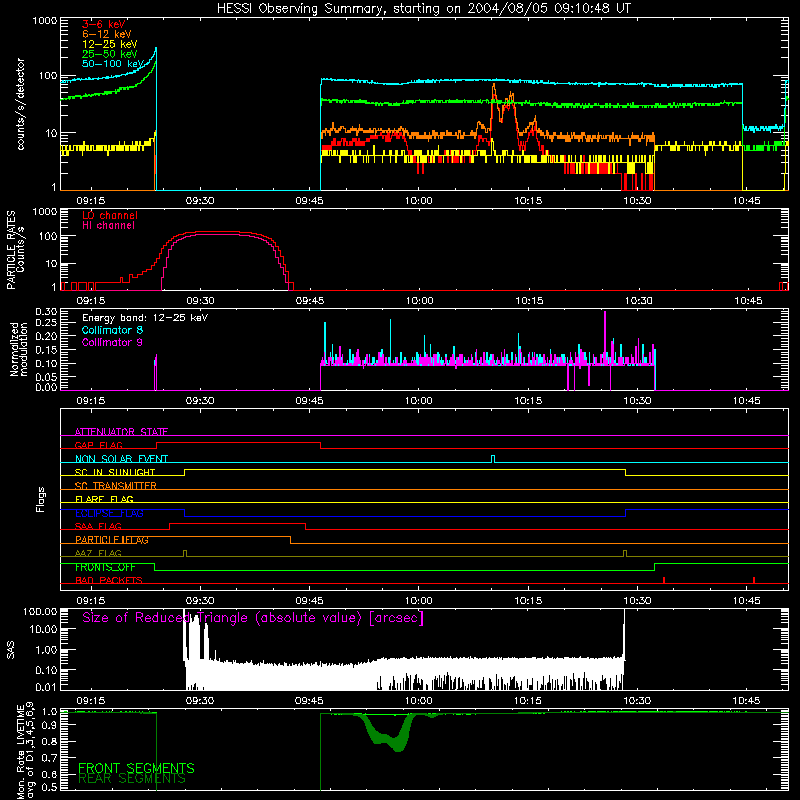Viewport: 800px width, 800px height.
Task: Click the SC_TRANSMITTER flag label
Action: tap(116, 486)
